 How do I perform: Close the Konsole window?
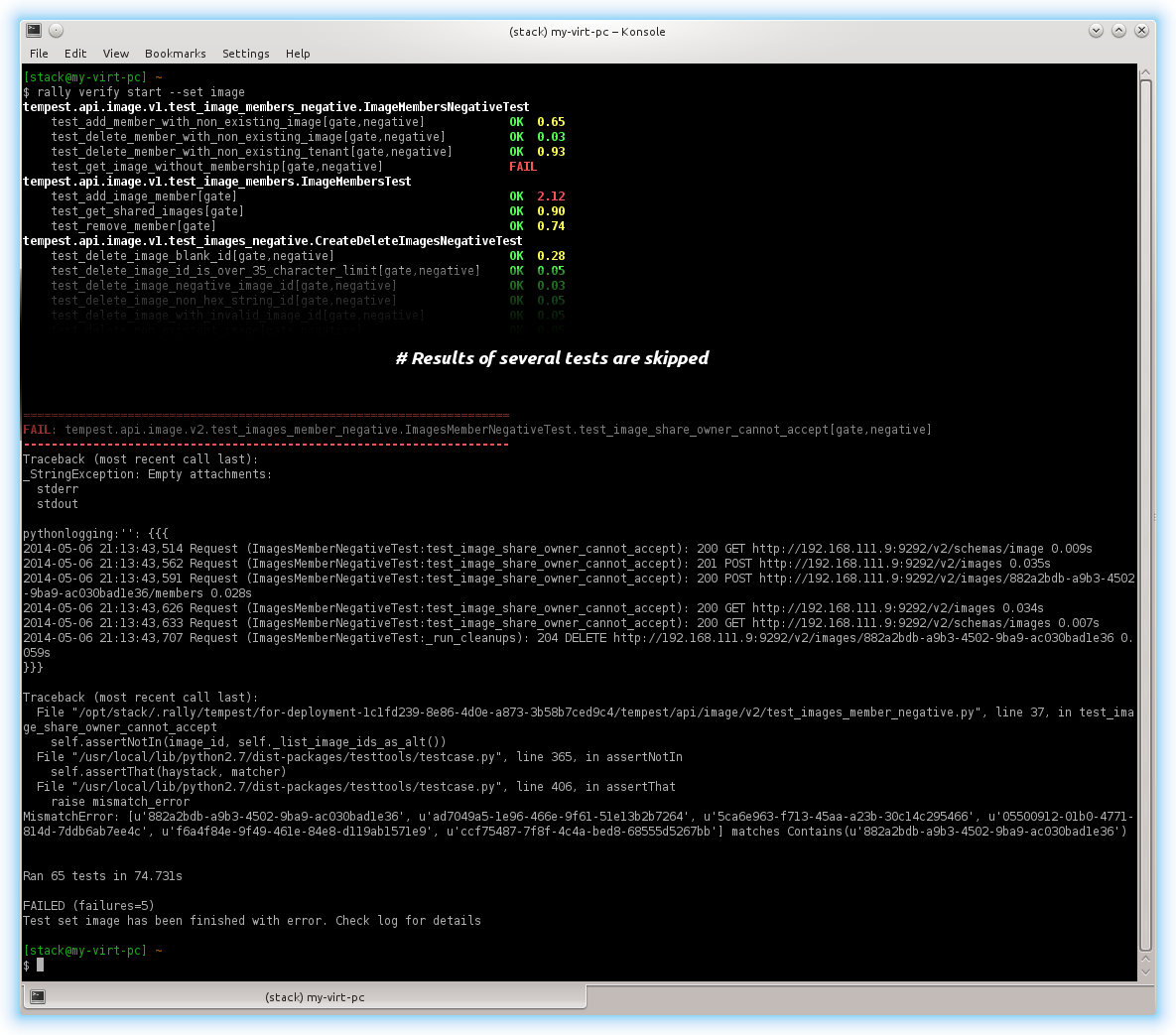pos(1141,30)
